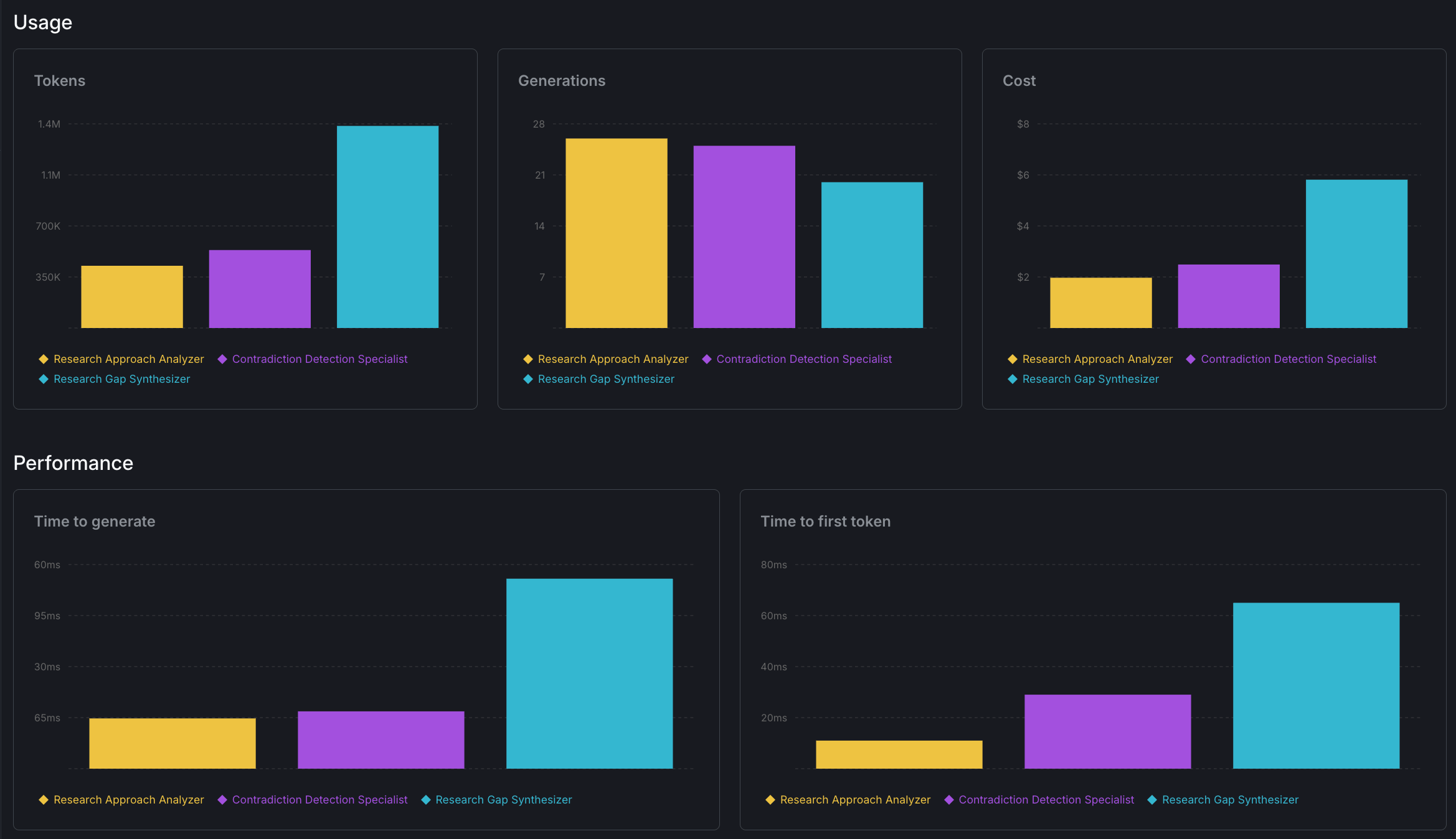Toggle Contradiction Detection Specialist label in Generations legend

pos(804,359)
